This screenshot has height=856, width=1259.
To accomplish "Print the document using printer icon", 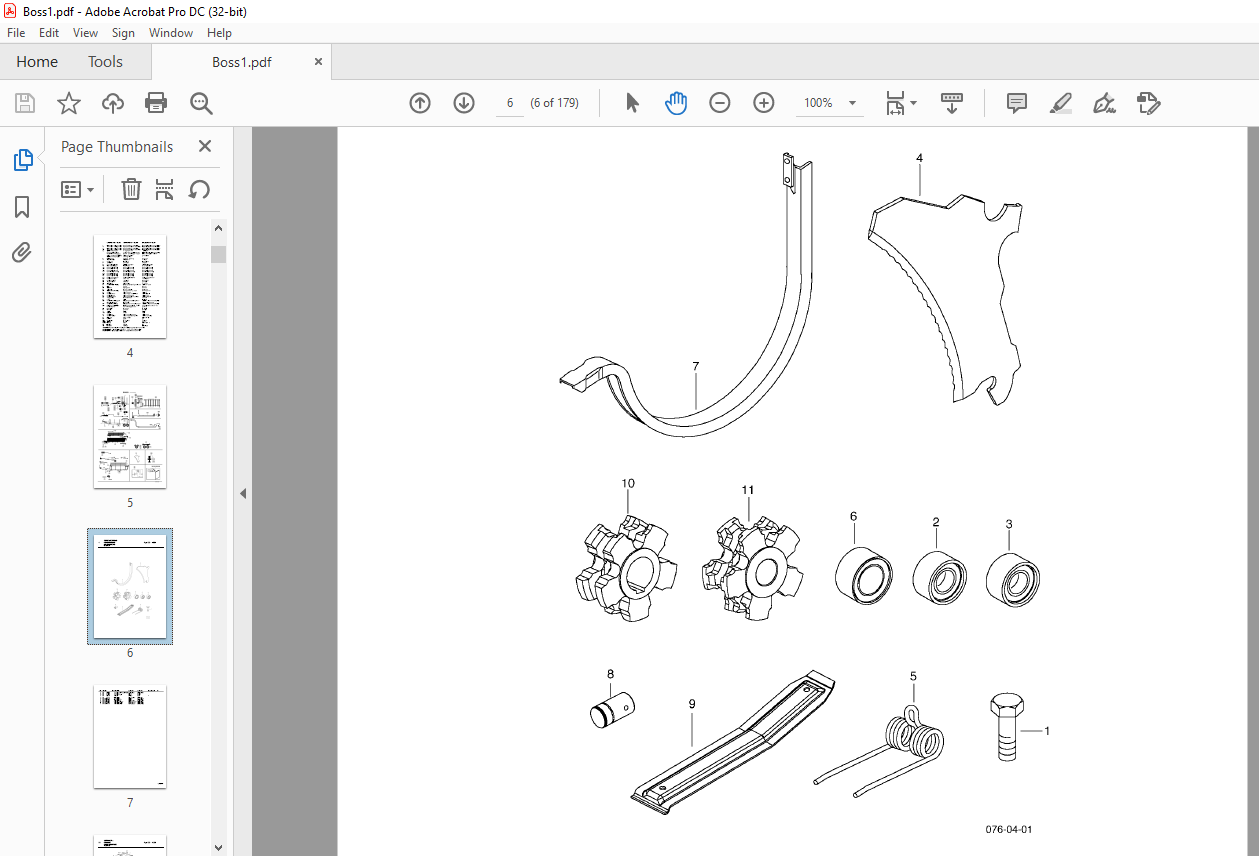I will (x=156, y=103).
